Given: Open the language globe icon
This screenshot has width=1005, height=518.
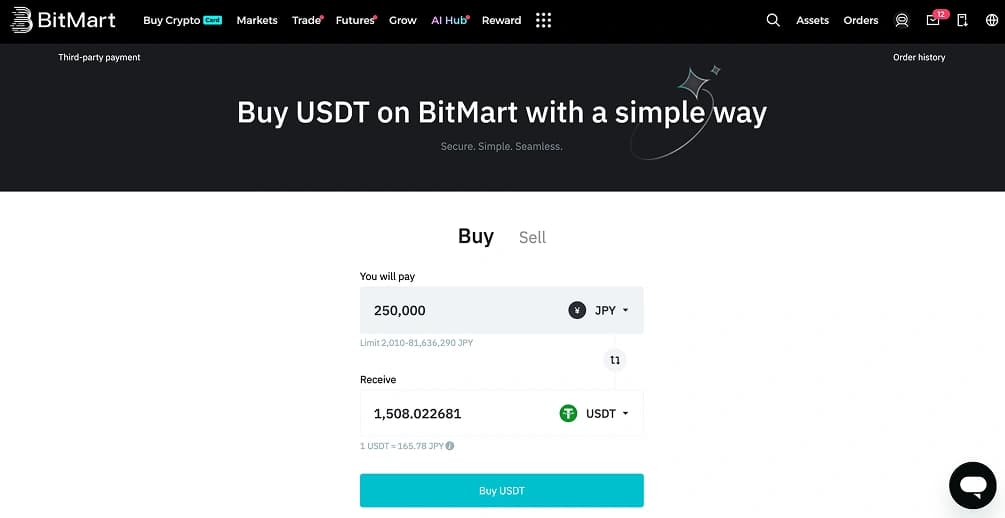Looking at the screenshot, I should 992,20.
